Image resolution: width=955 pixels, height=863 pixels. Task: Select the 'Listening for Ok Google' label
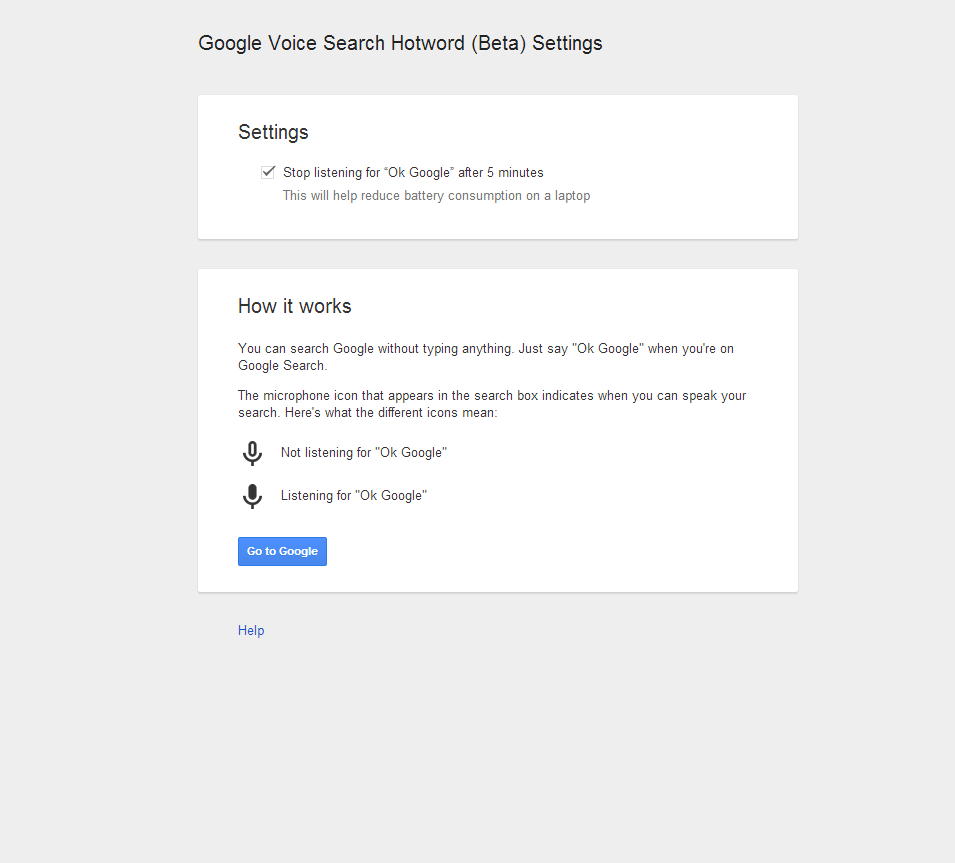[x=353, y=495]
